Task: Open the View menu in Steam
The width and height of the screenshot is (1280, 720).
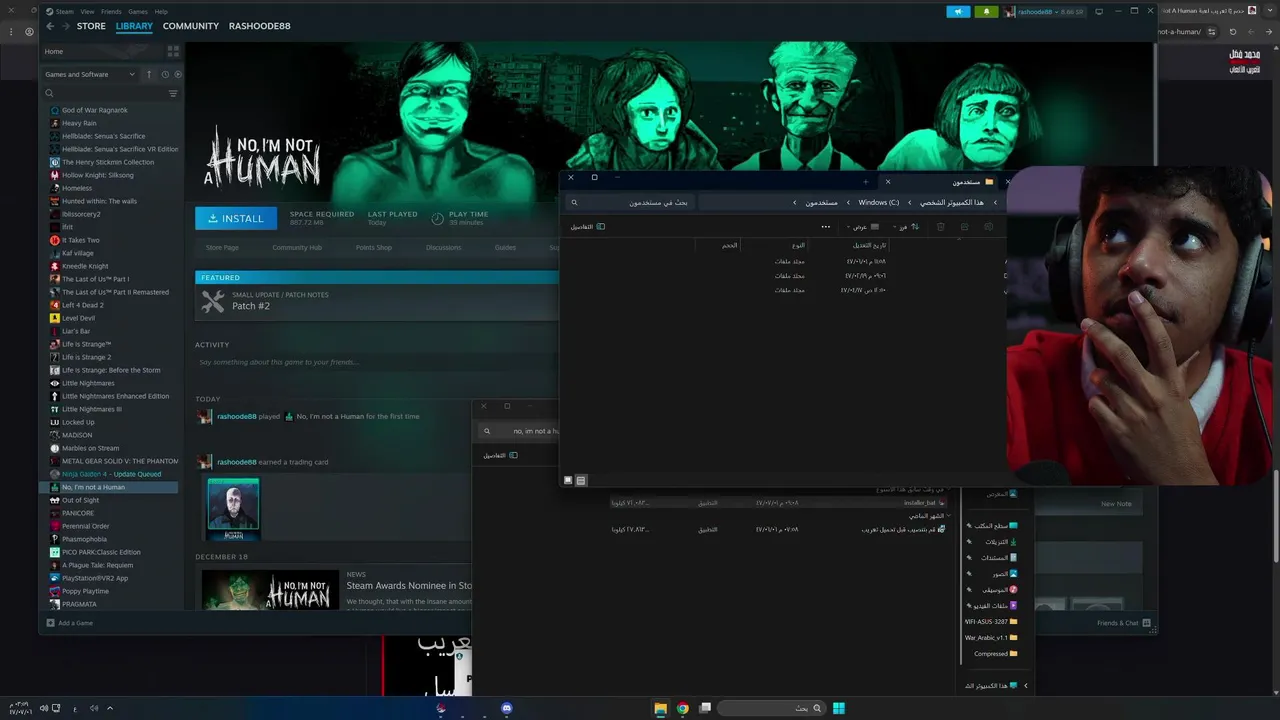Action: [87, 12]
